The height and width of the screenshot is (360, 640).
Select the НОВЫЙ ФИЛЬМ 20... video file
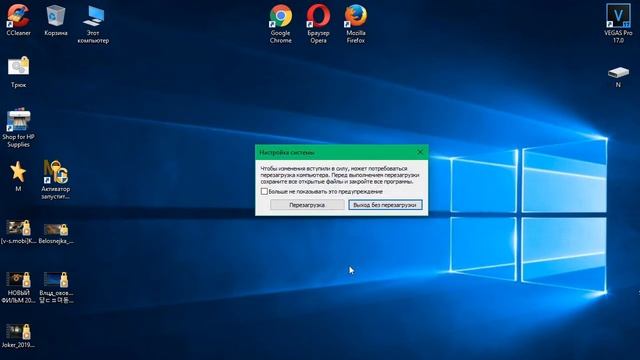pos(18,288)
